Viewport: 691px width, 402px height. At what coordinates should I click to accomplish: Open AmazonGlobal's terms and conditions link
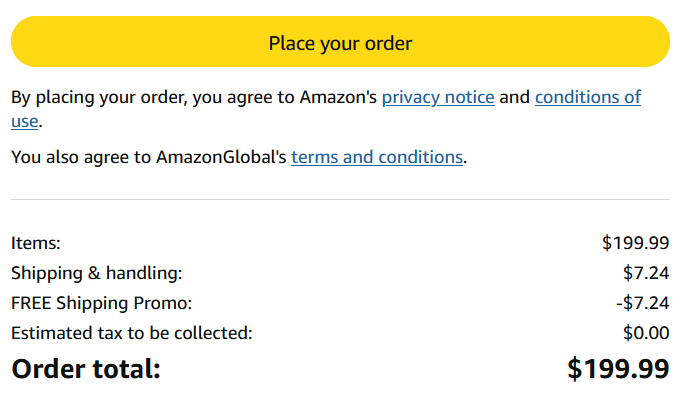tap(377, 157)
